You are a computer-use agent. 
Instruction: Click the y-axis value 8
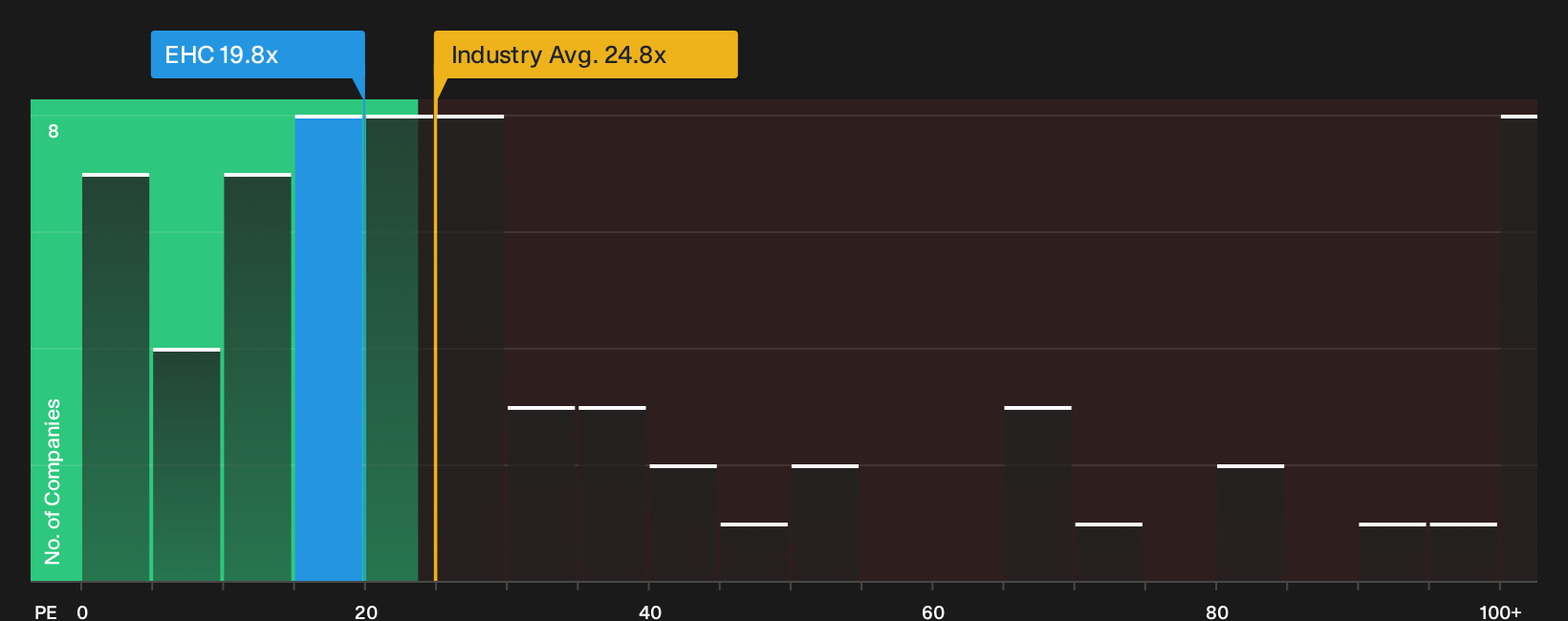[x=54, y=132]
